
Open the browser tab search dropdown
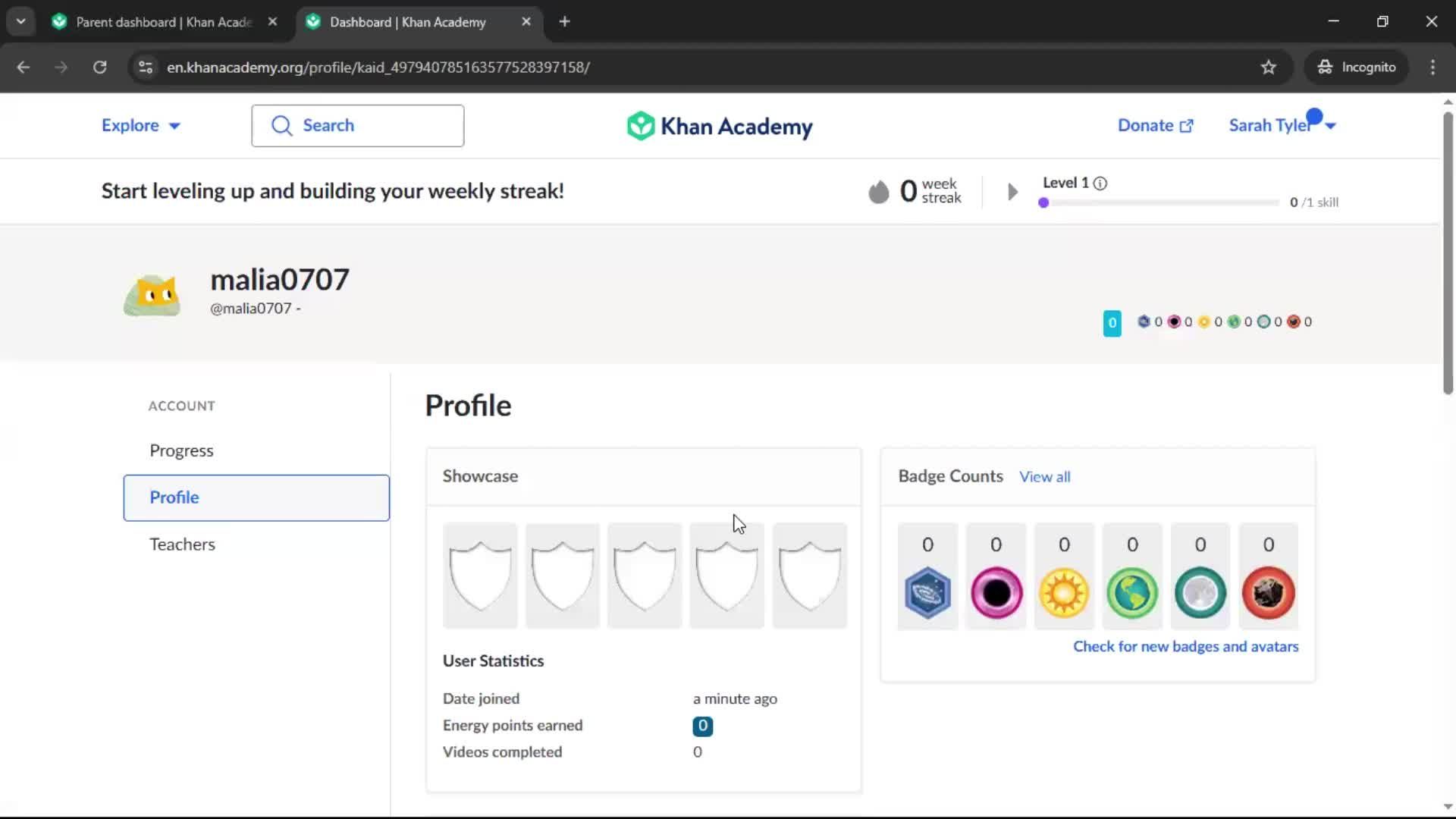click(20, 21)
